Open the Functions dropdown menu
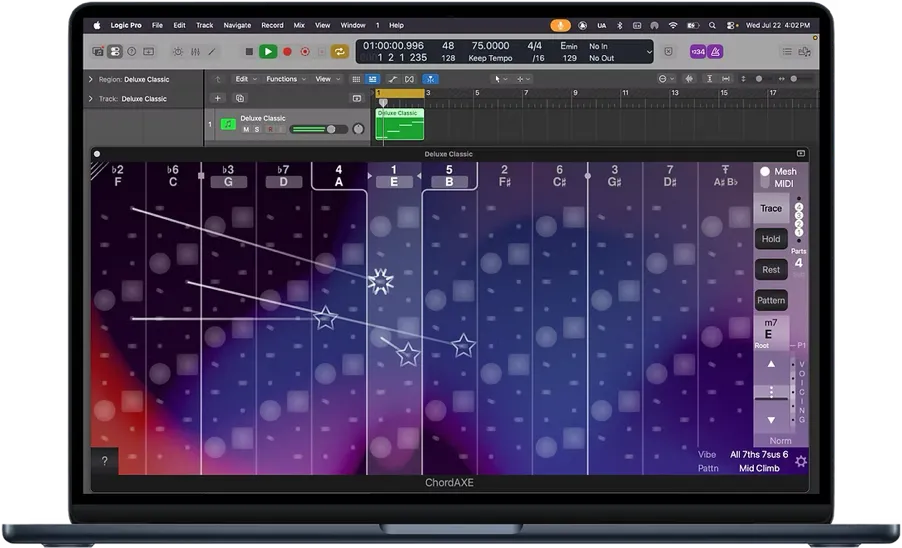The image size is (902, 548). (285, 79)
